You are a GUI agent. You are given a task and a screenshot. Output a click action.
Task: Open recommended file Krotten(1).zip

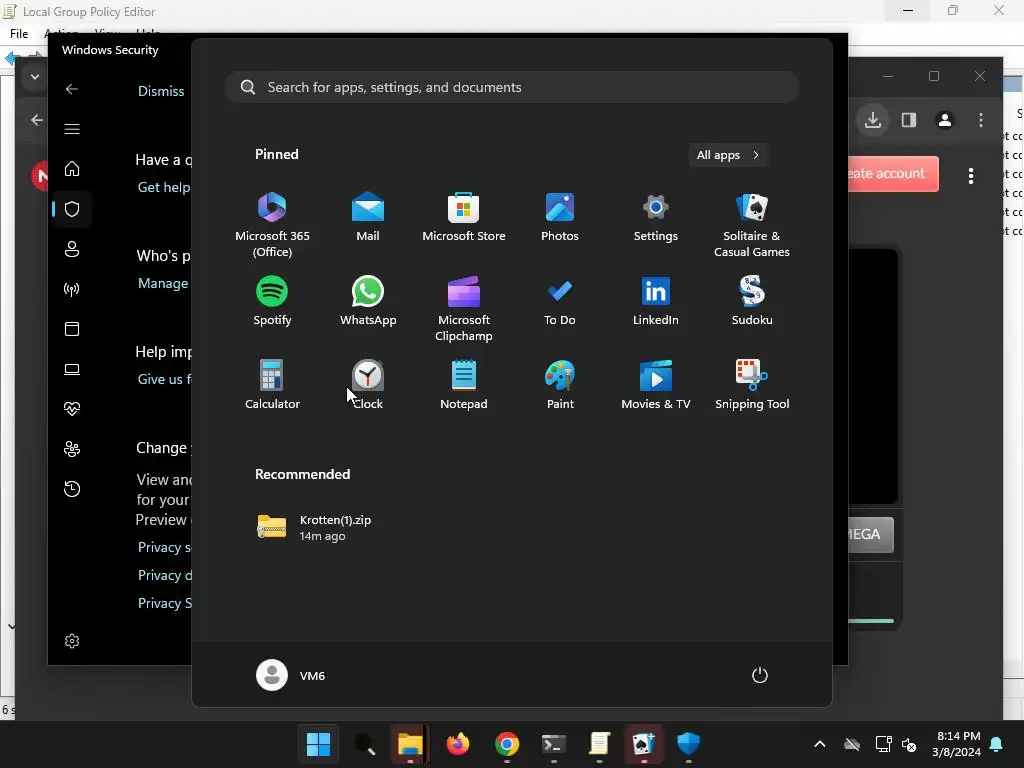[x=314, y=527]
